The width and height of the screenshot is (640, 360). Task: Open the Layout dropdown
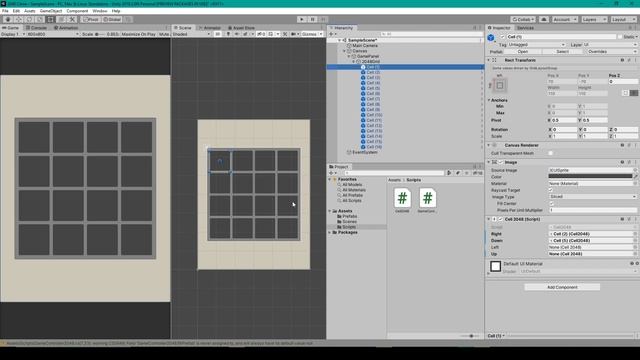click(x=623, y=19)
